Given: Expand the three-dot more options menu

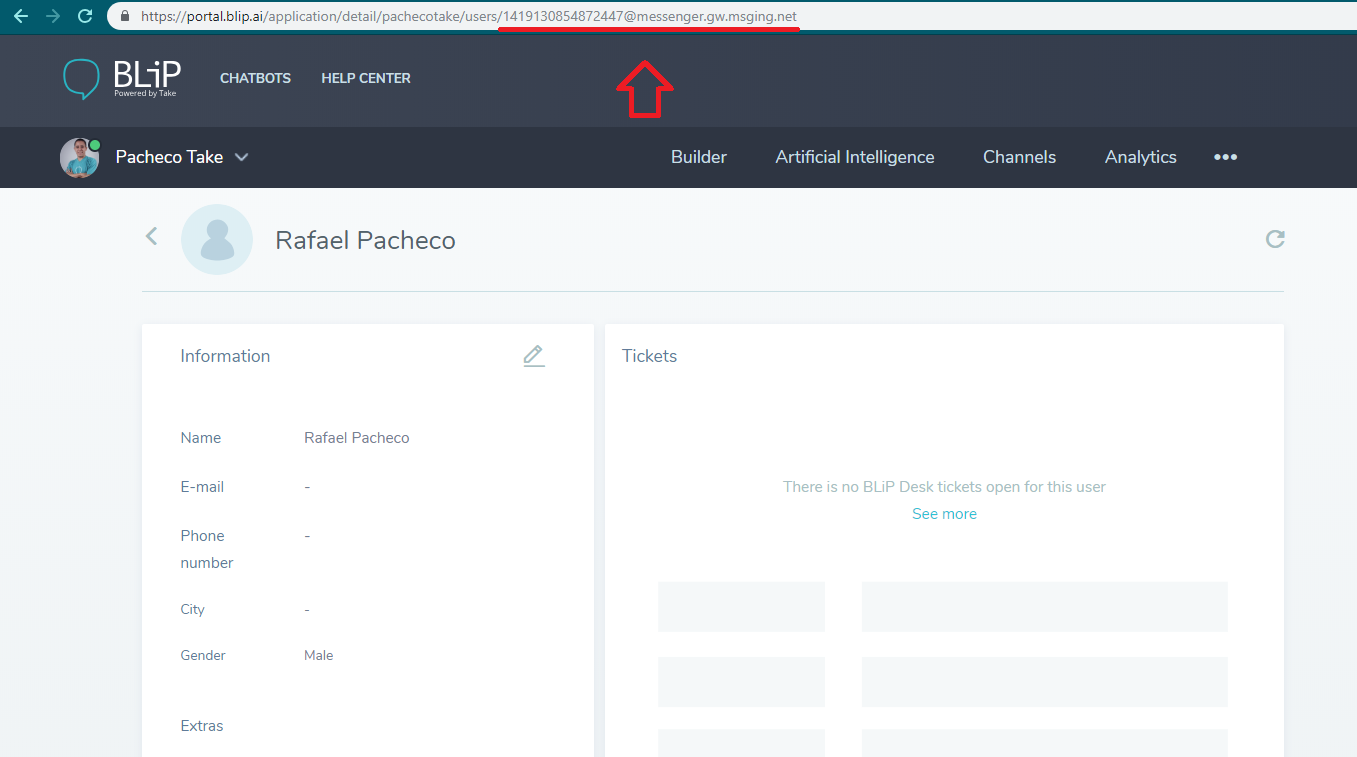Looking at the screenshot, I should 1225,157.
